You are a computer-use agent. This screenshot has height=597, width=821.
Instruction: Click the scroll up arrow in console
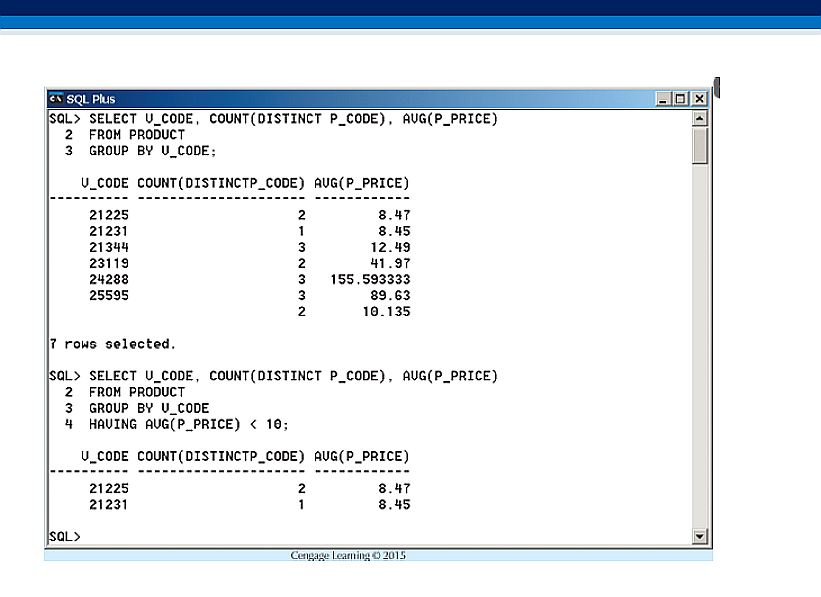click(700, 118)
